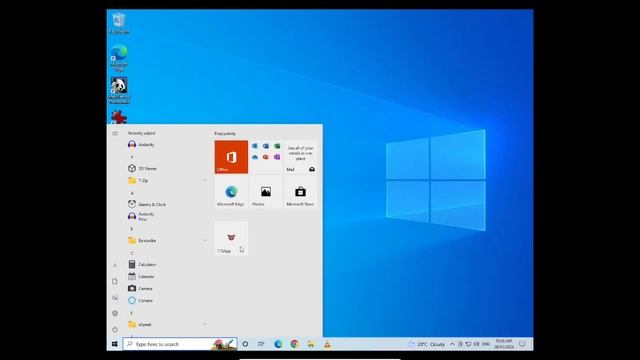640x360 pixels.
Task: Click the network tray icon
Action: point(468,344)
